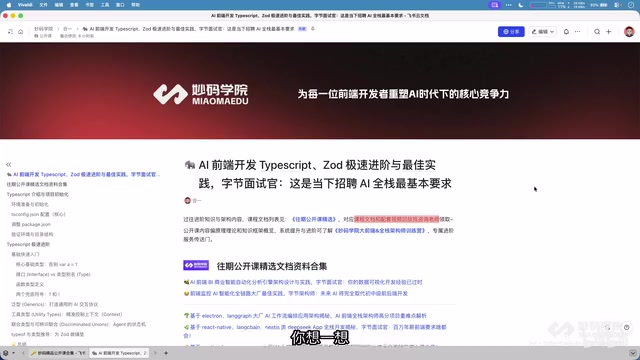Click the blue 分享 share button

click(511, 31)
